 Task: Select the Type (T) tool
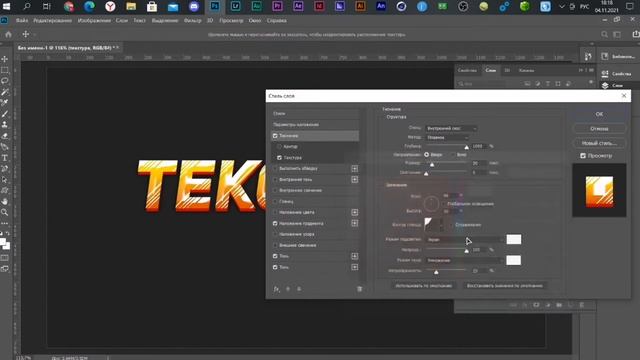(x=5, y=158)
